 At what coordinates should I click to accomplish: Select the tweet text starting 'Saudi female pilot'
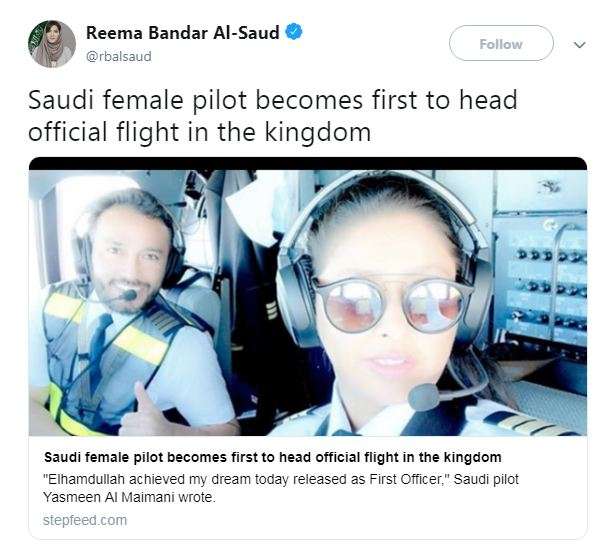point(273,116)
